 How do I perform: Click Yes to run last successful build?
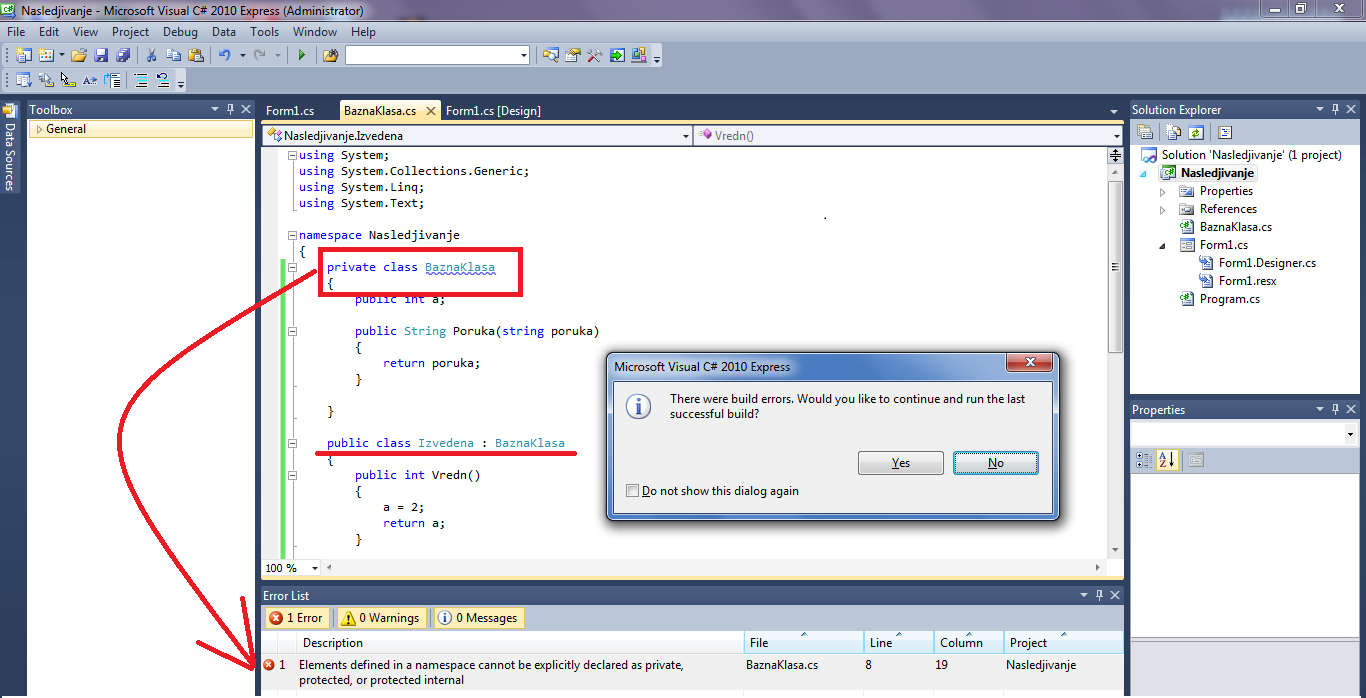click(x=901, y=463)
